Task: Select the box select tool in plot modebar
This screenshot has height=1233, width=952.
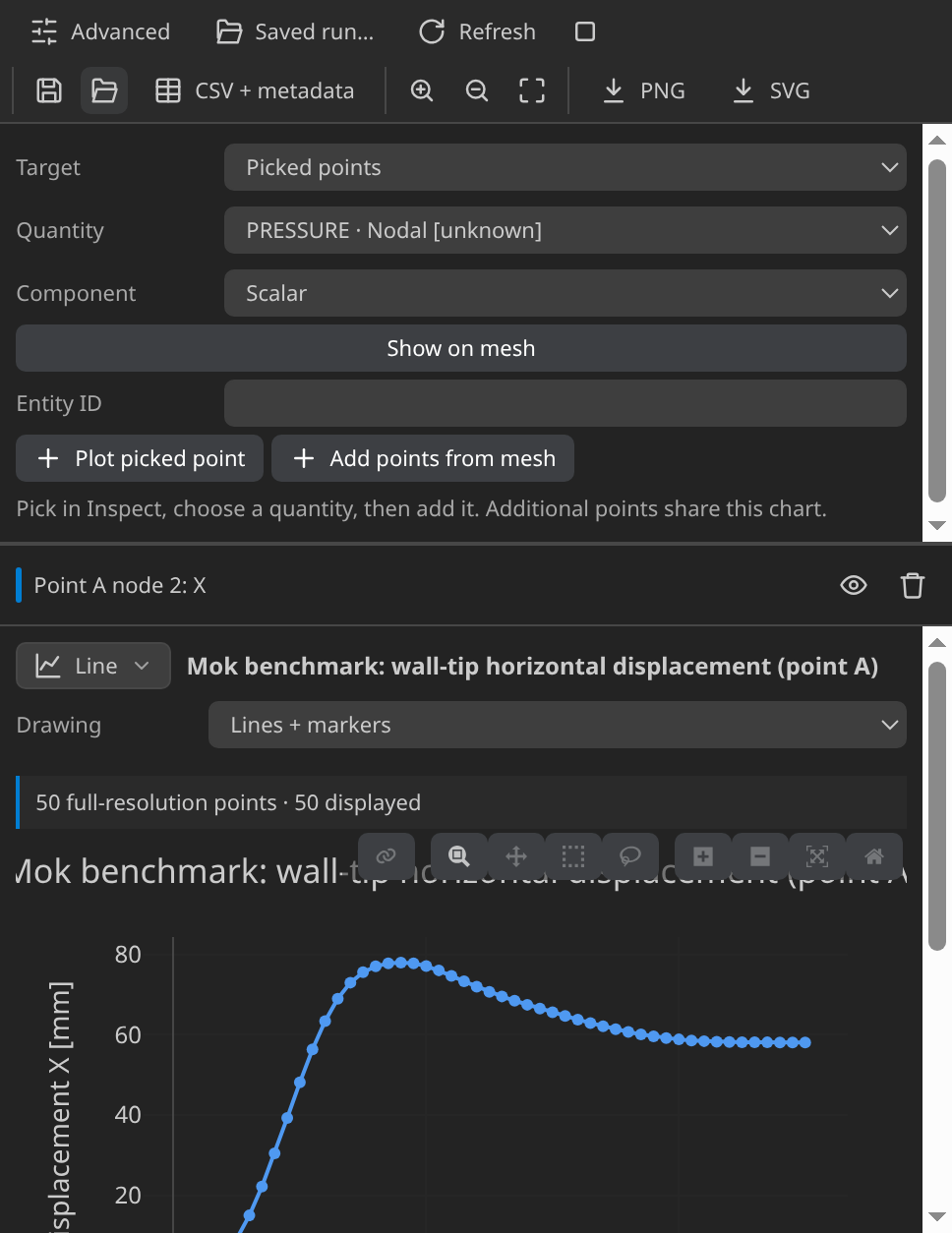Action: (x=573, y=856)
